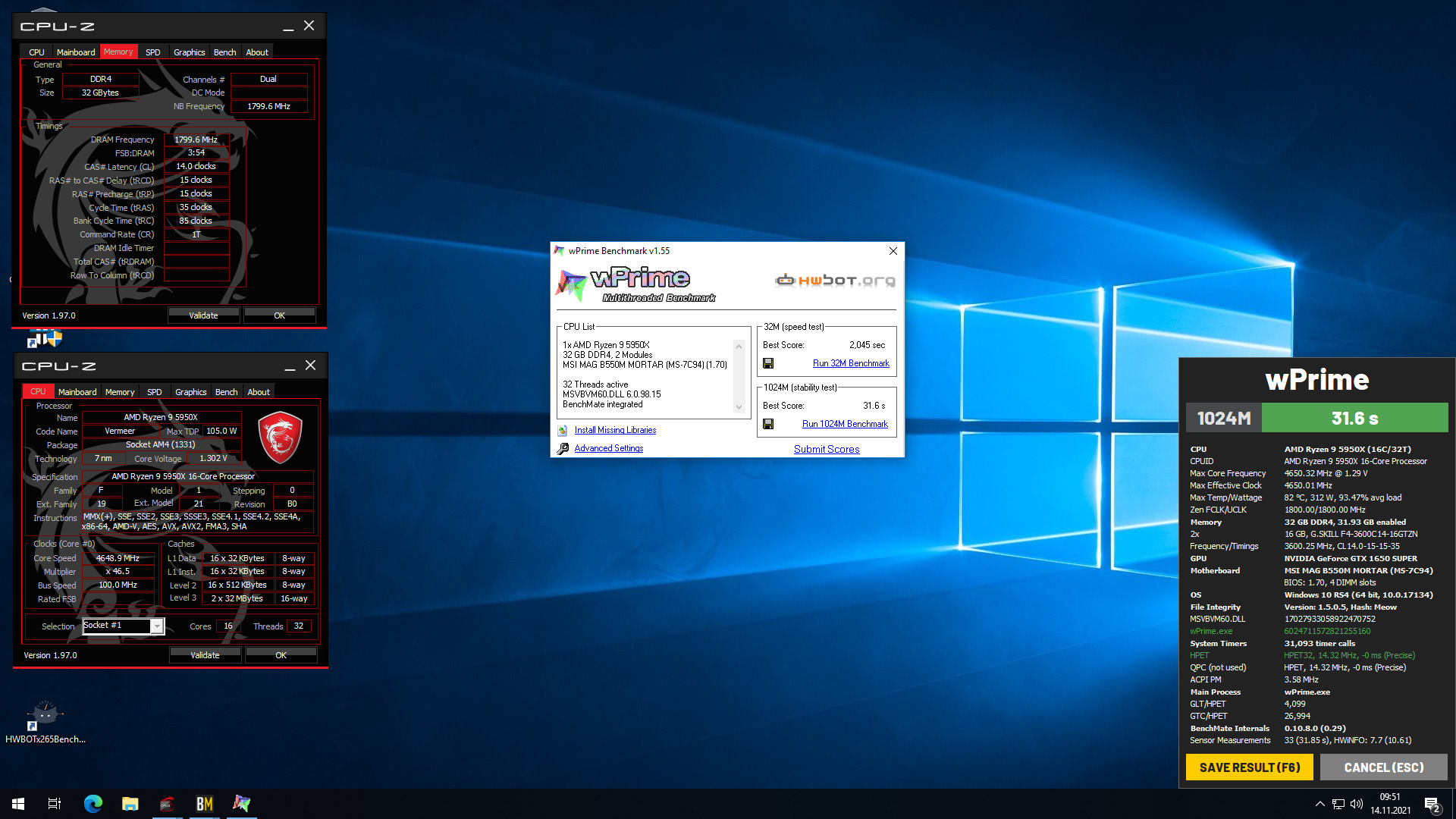Click the HWBOT.org logo in wPrime

tap(835, 281)
